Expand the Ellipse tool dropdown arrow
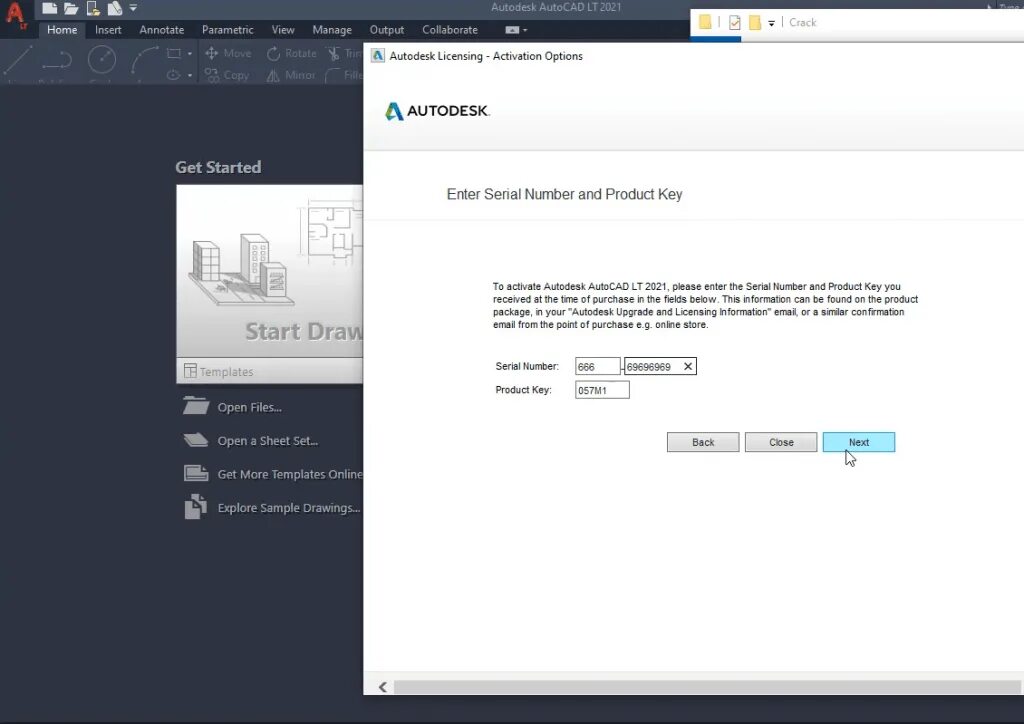The image size is (1024, 724). click(189, 75)
